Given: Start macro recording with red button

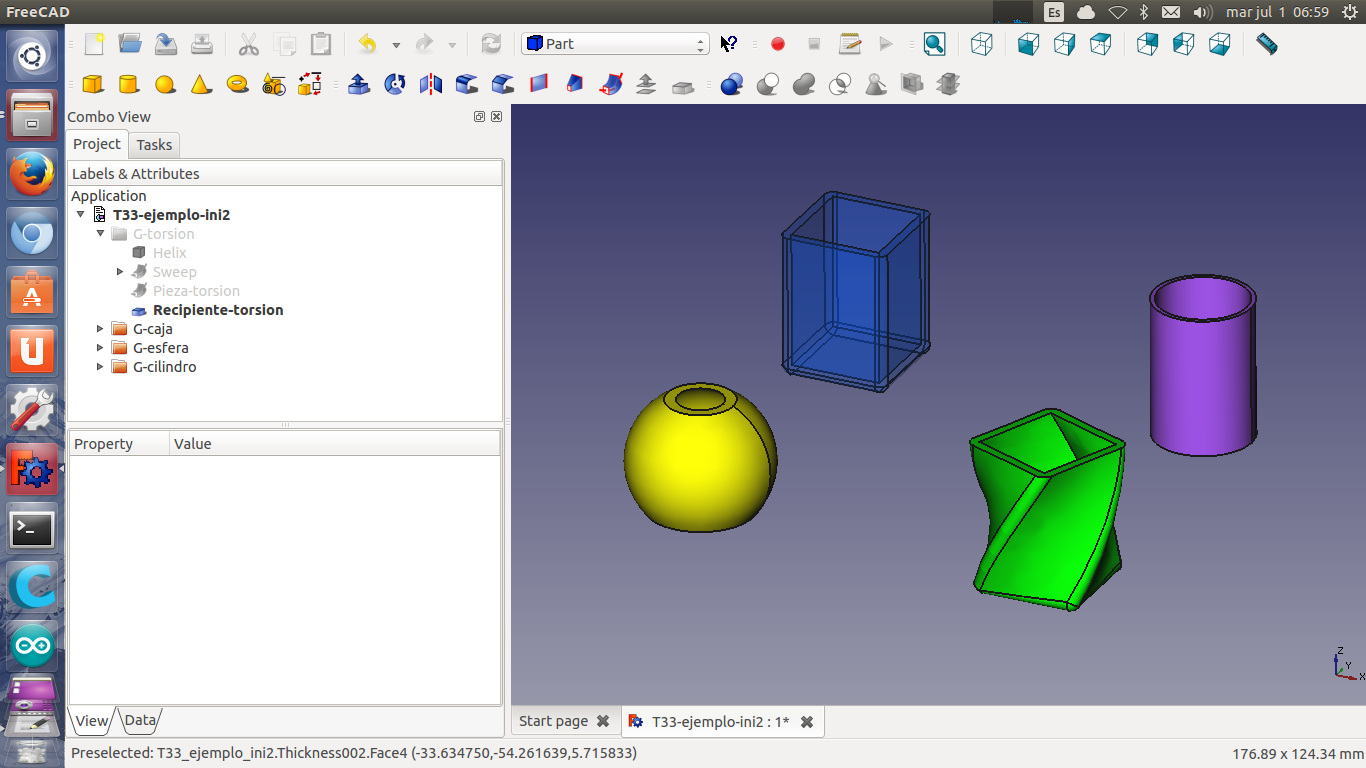Looking at the screenshot, I should click(778, 44).
